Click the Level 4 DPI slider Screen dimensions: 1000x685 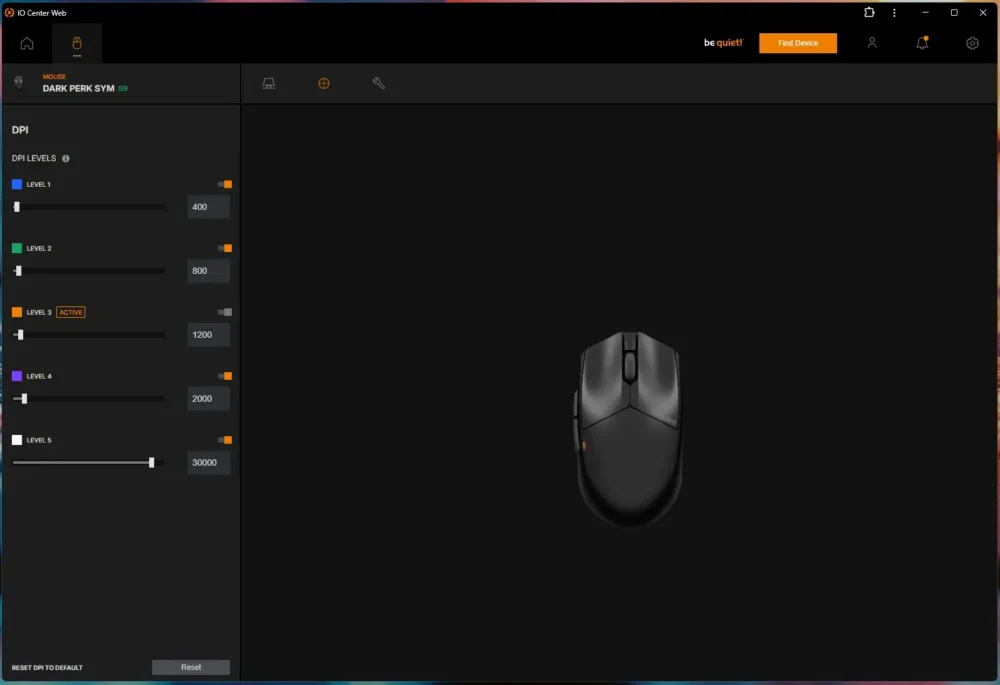click(89, 399)
